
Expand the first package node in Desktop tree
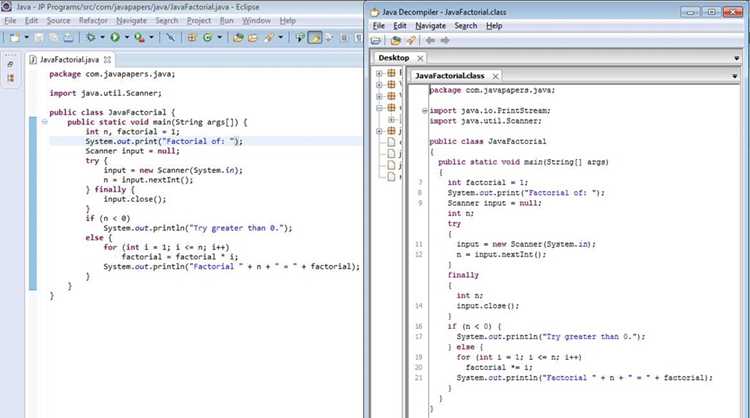tap(379, 73)
